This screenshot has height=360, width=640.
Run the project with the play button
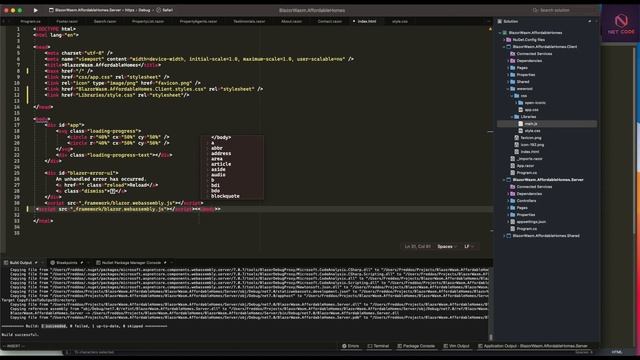(36, 10)
